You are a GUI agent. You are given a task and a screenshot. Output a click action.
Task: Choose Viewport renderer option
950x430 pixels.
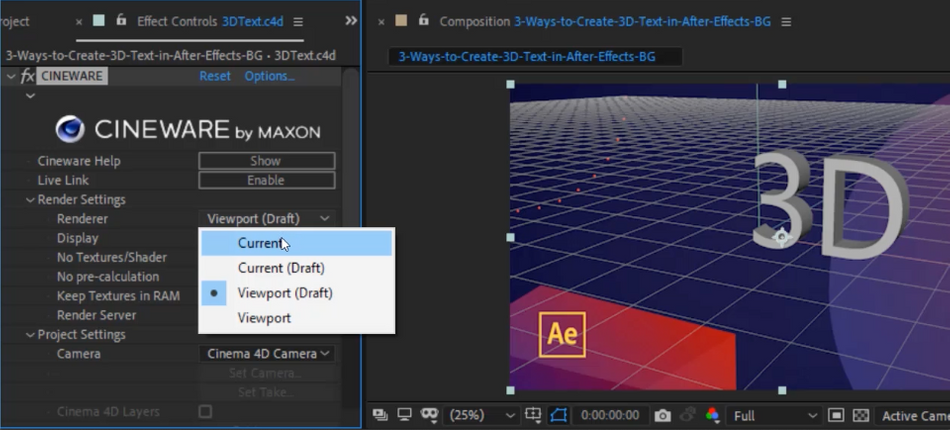pyautogui.click(x=297, y=318)
